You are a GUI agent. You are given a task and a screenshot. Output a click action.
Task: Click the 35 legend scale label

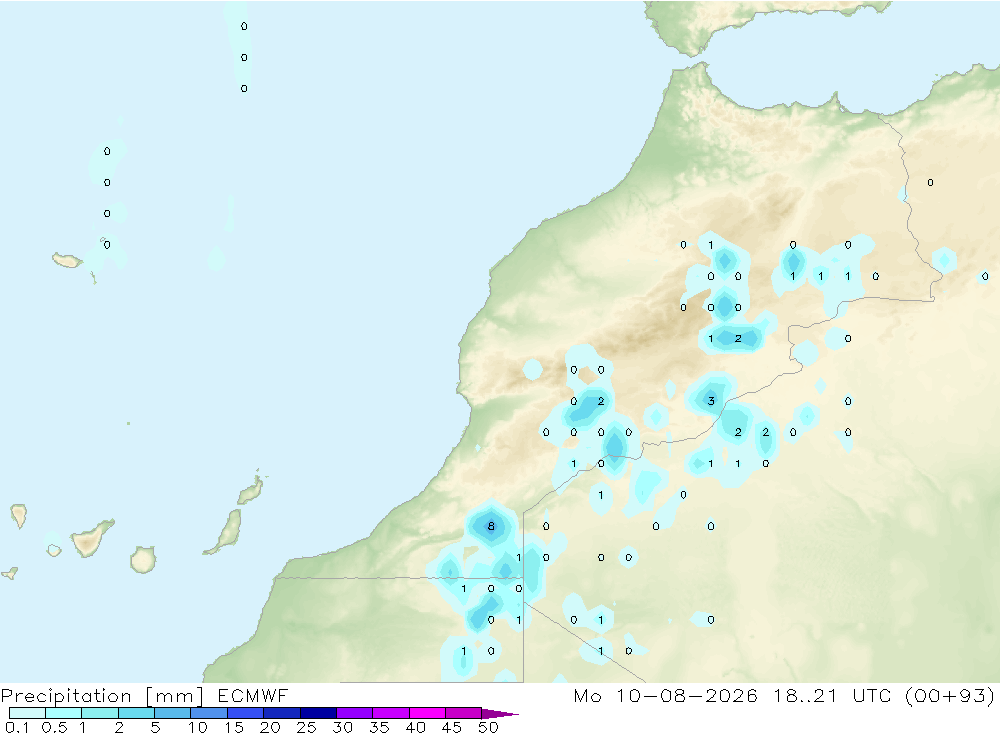click(x=379, y=727)
